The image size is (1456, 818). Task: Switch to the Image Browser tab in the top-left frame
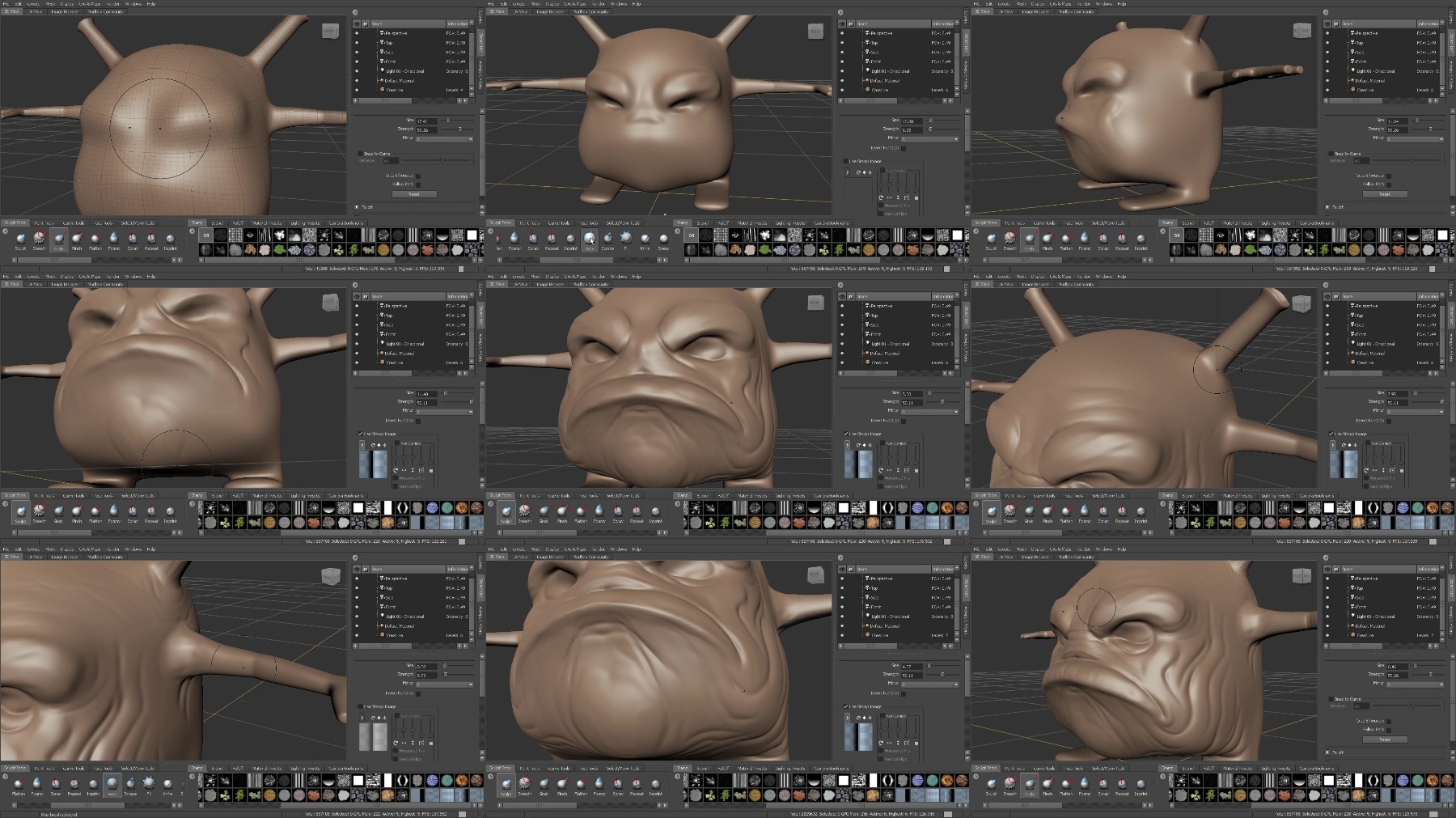pyautogui.click(x=65, y=11)
